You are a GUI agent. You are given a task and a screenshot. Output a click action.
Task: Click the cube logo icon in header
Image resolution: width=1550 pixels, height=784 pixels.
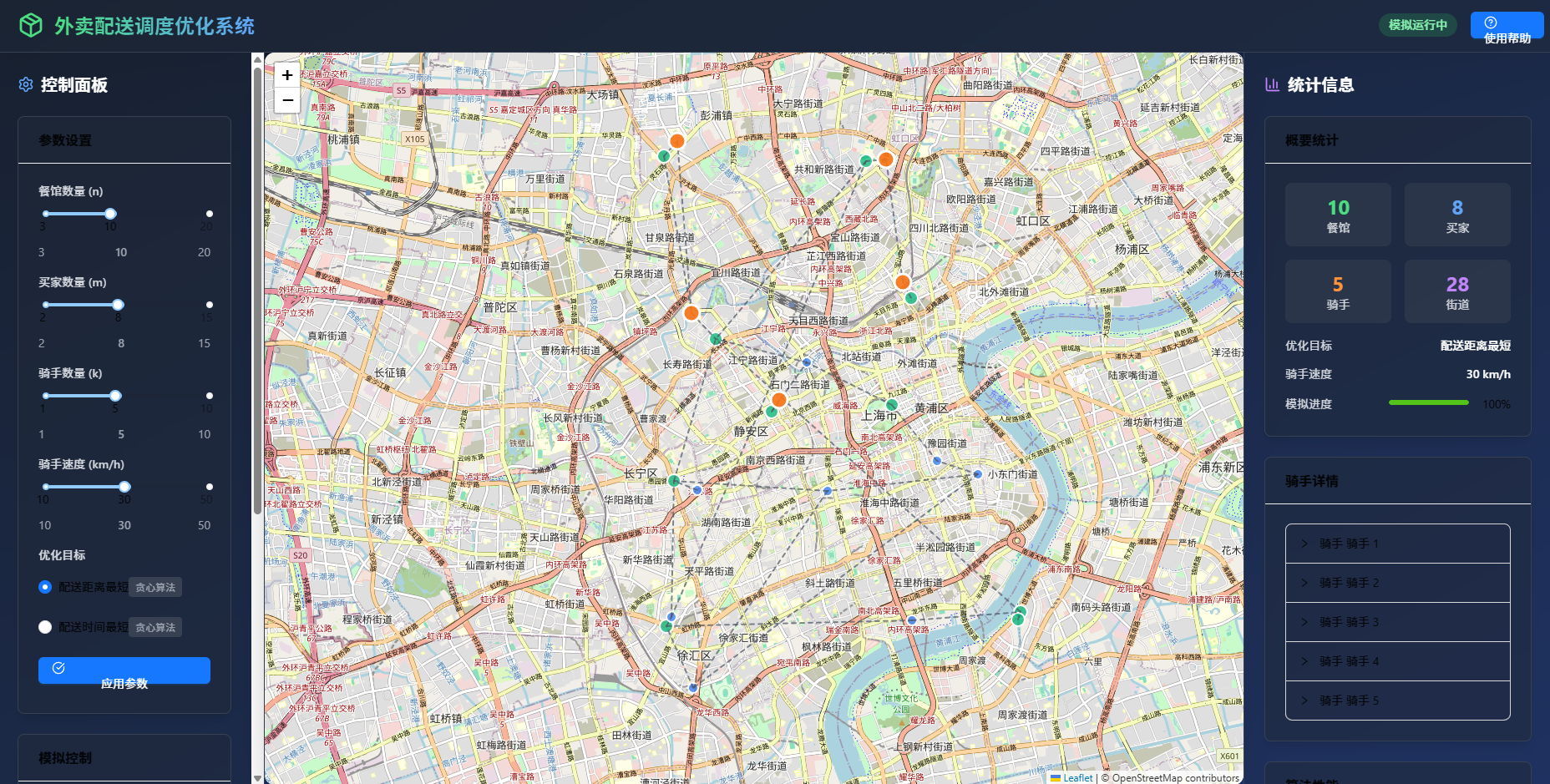coord(31,26)
